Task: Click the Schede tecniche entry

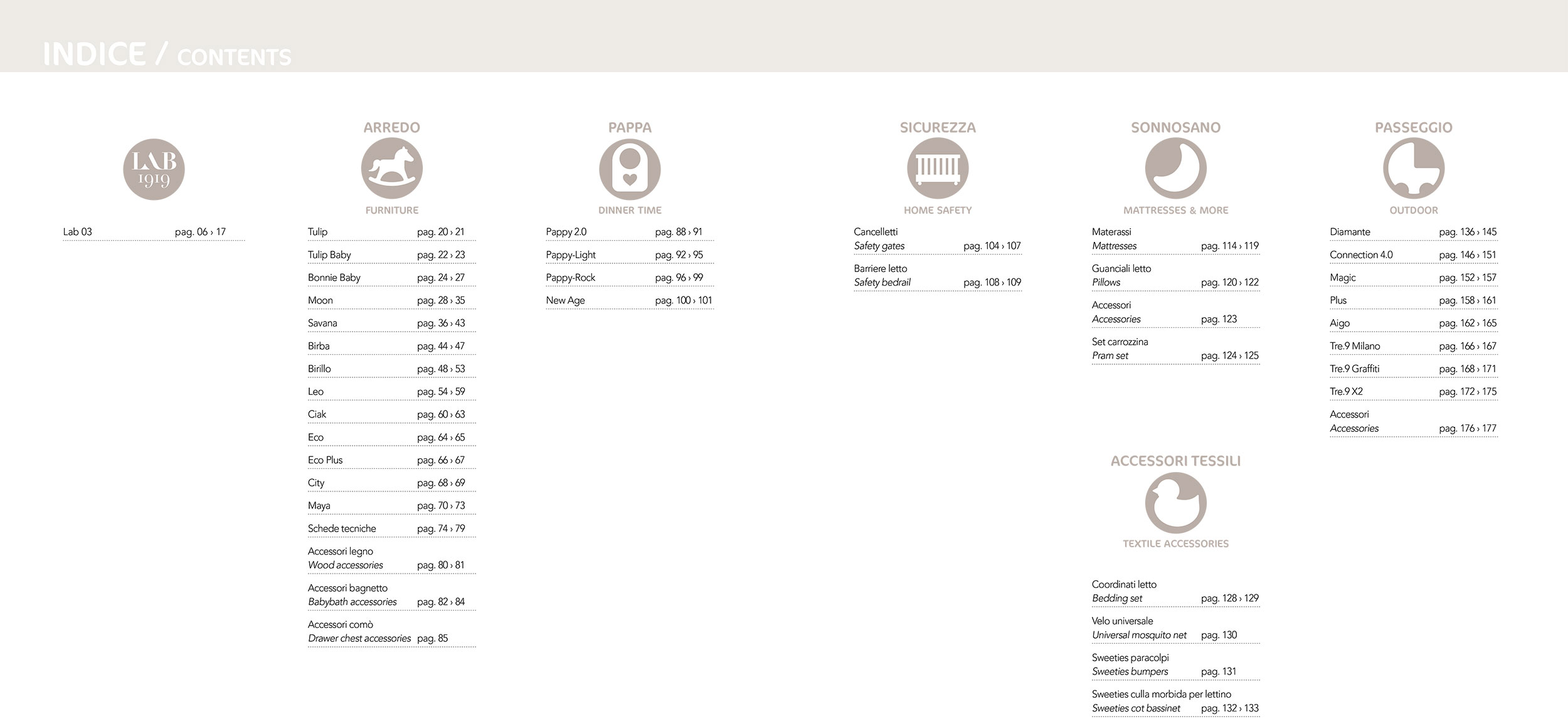Action: pos(391,528)
